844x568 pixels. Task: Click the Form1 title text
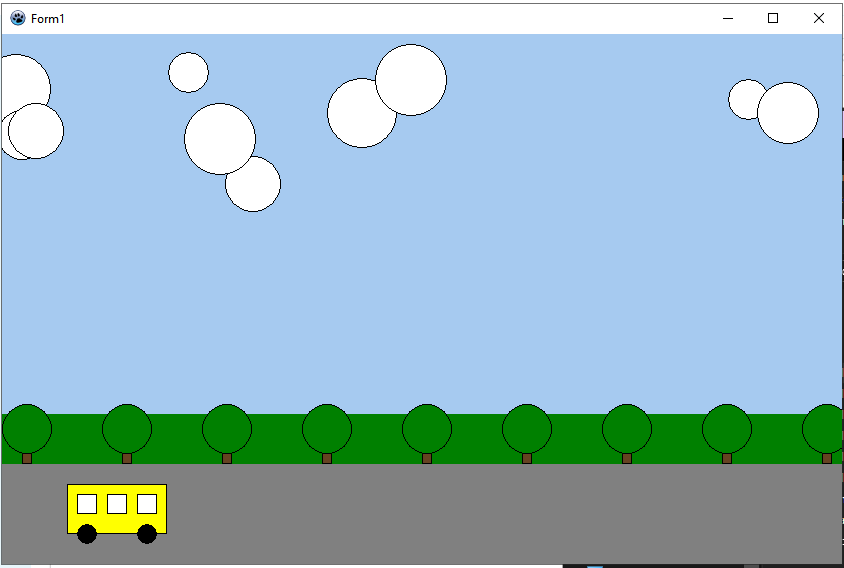pos(48,19)
